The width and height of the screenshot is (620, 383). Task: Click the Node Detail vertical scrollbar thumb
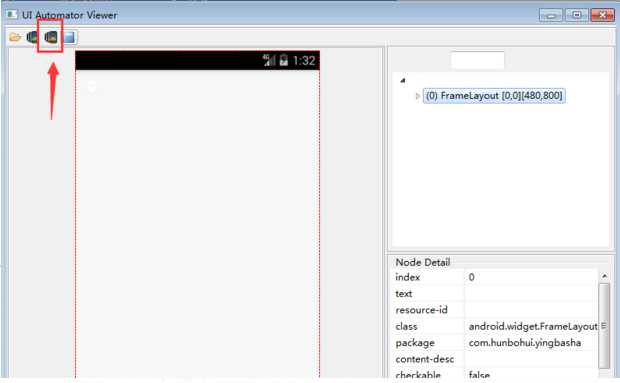tap(604, 326)
